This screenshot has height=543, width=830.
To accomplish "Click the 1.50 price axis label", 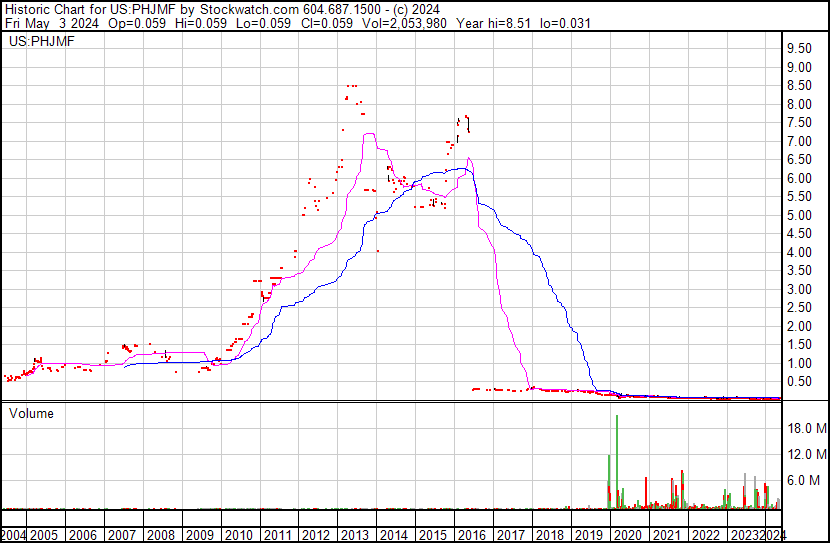I will [x=799, y=345].
